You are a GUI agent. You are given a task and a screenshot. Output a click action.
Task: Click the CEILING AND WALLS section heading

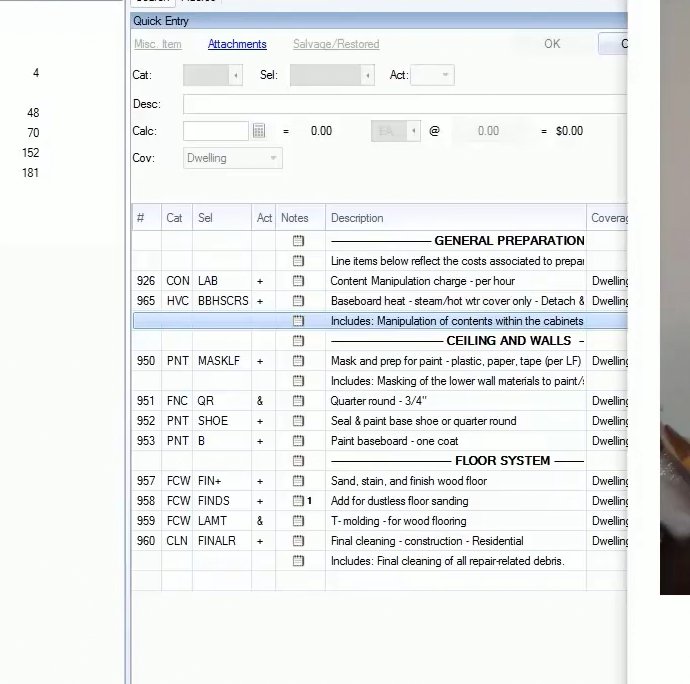pyautogui.click(x=509, y=341)
